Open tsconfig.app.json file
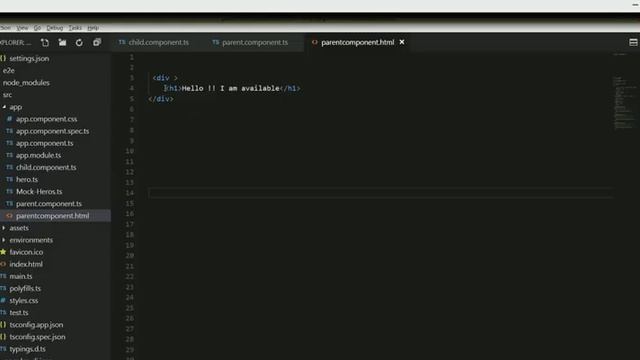 [36, 325]
